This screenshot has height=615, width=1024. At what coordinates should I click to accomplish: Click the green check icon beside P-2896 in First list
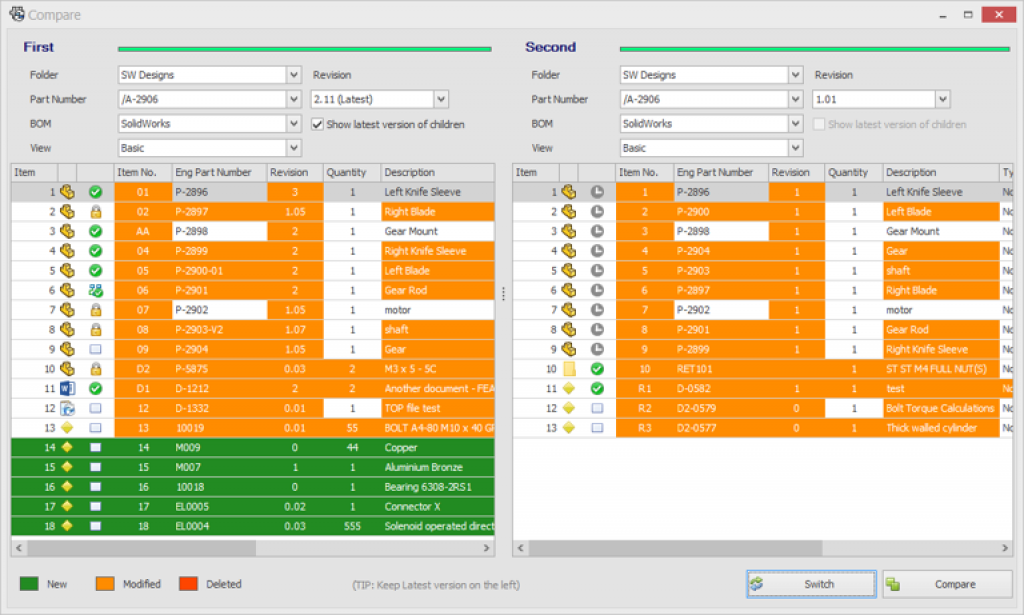click(x=96, y=191)
